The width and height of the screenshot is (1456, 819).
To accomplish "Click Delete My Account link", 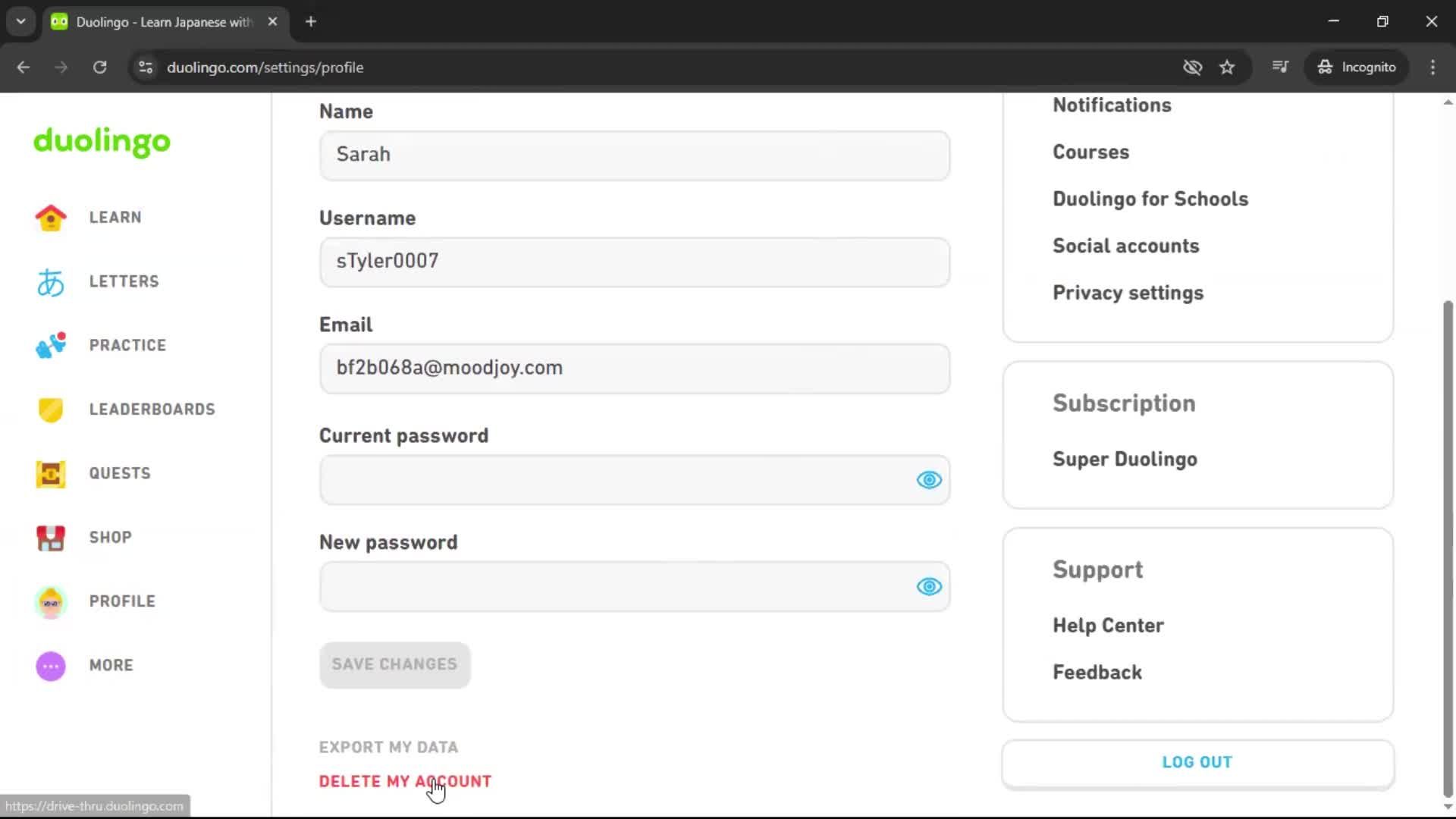I will click(405, 781).
